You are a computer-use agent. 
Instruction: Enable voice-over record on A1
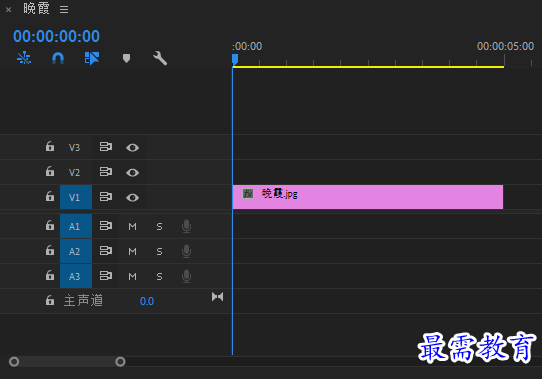click(186, 226)
